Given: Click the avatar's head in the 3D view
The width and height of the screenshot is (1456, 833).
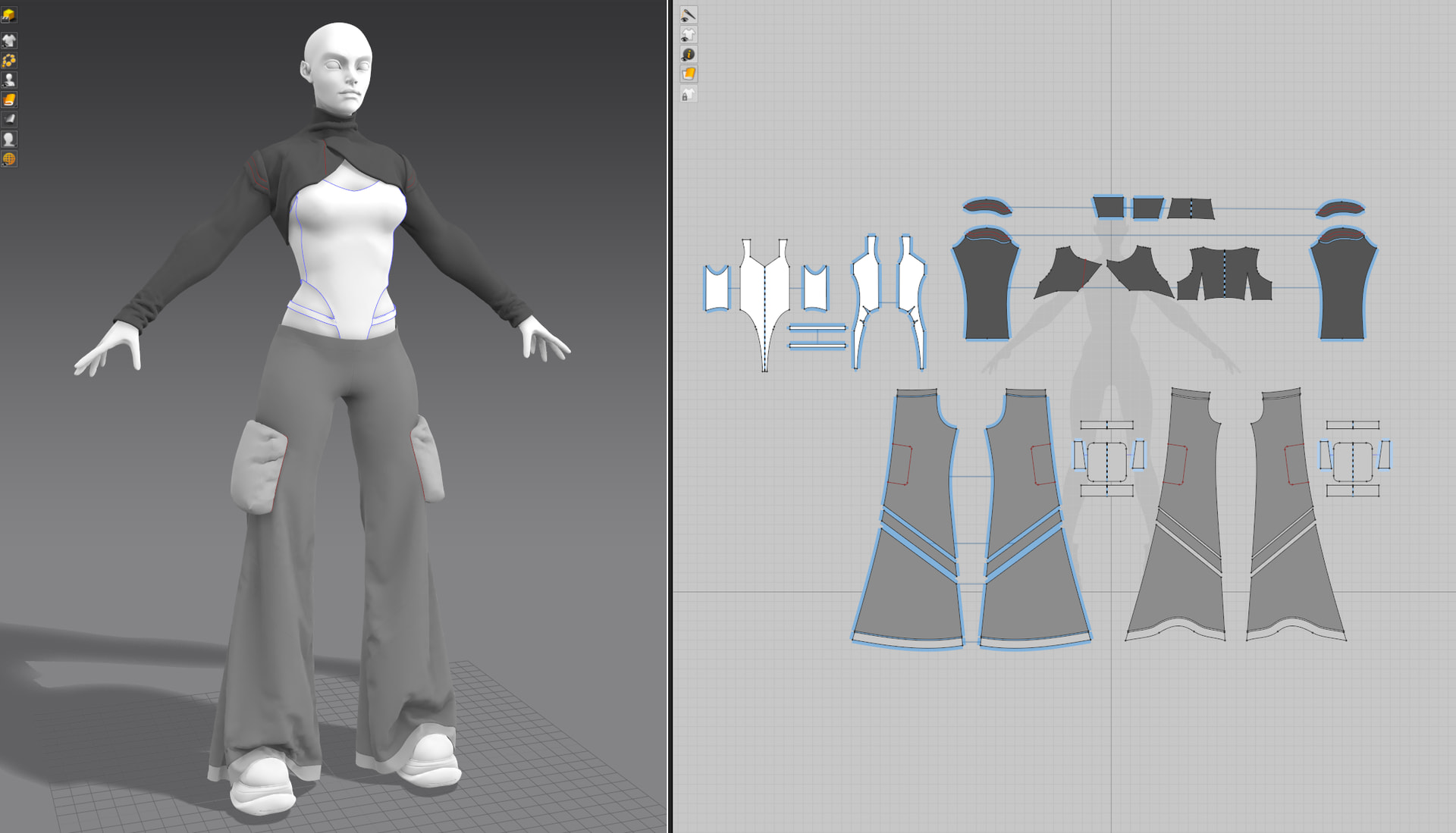Looking at the screenshot, I should [337, 64].
